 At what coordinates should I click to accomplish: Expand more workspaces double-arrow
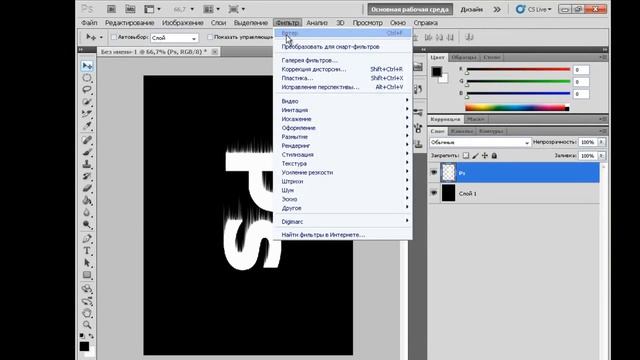click(497, 9)
